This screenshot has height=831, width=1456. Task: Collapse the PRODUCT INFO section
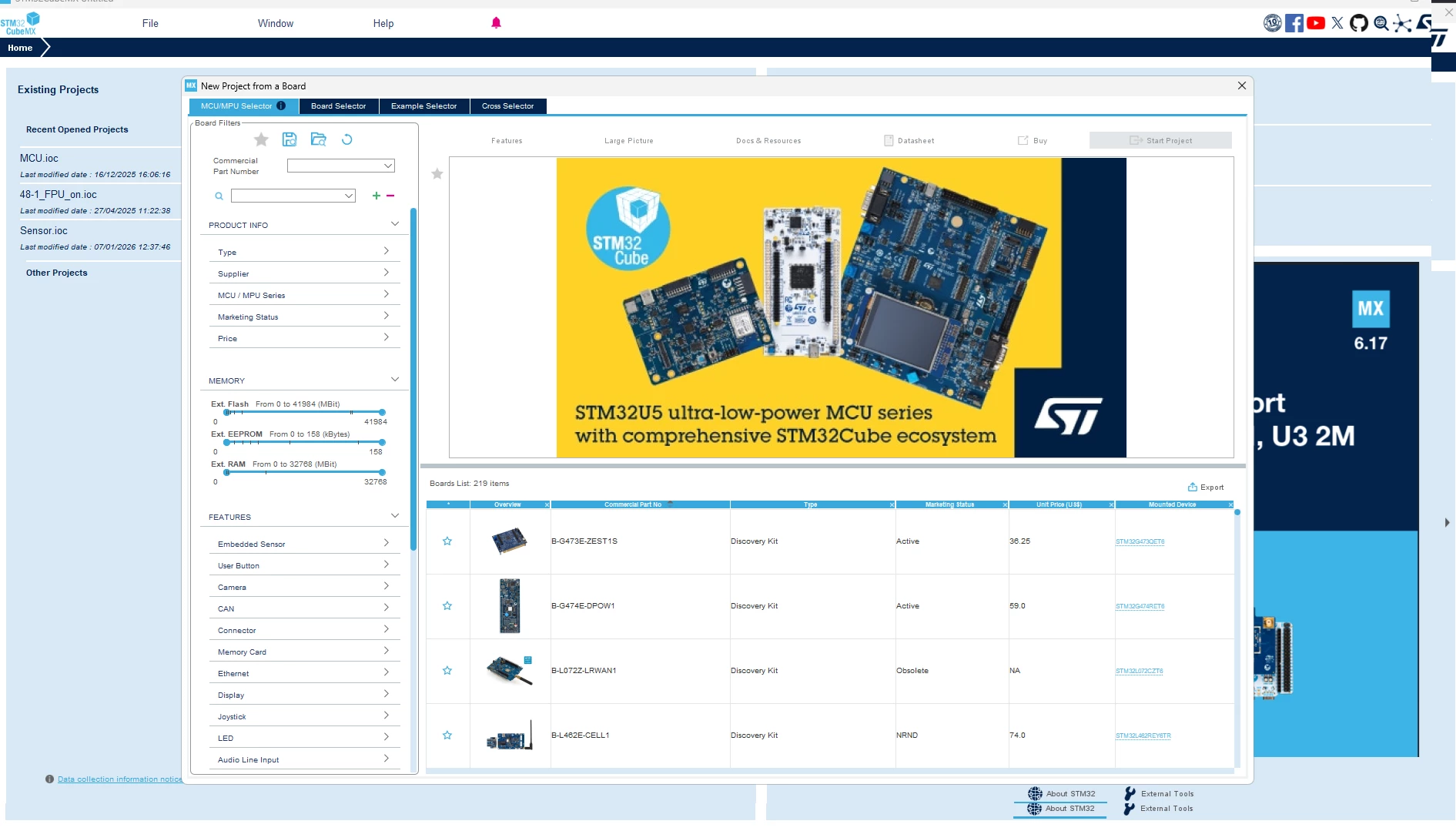click(x=395, y=224)
